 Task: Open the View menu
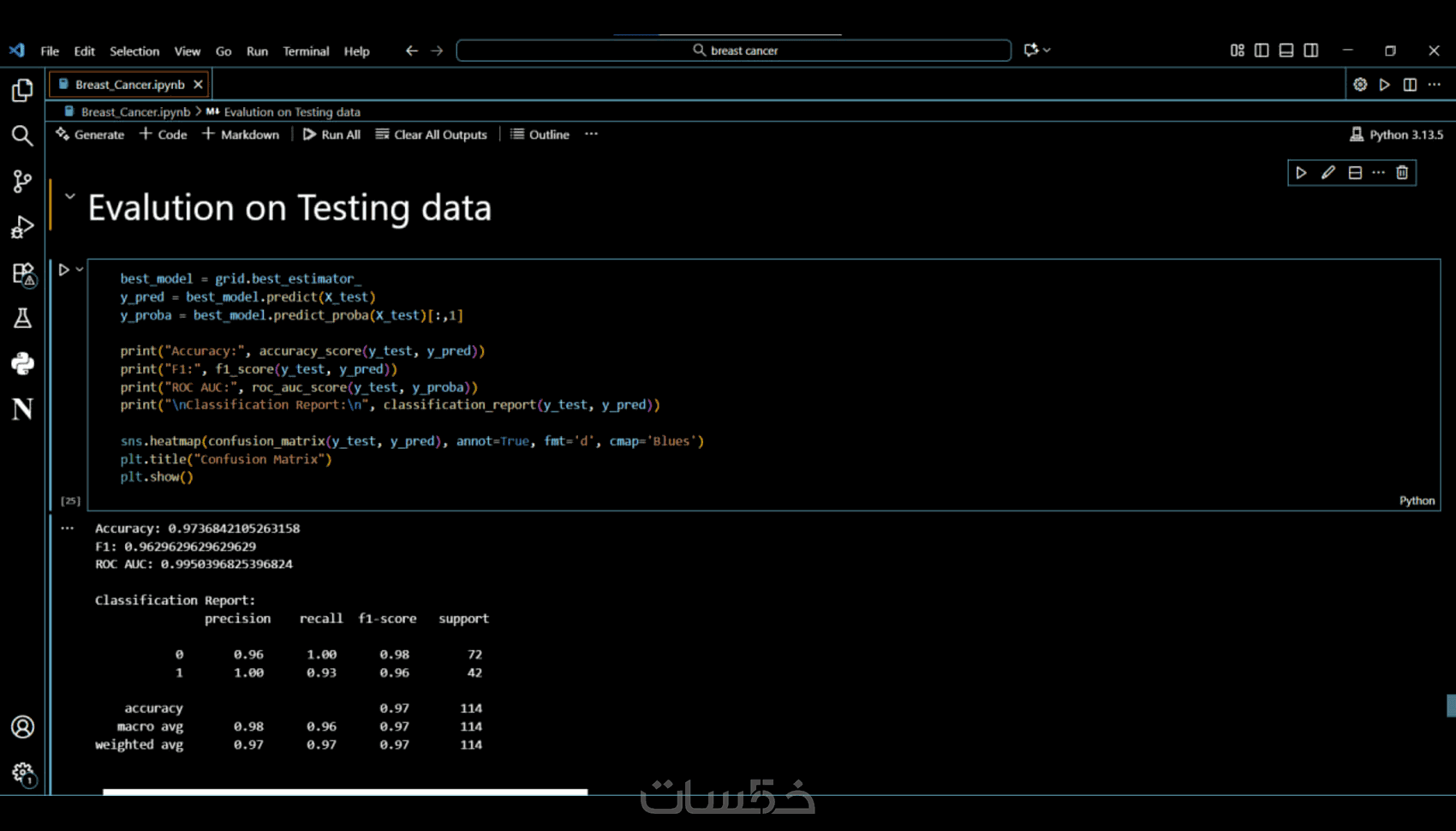point(188,51)
